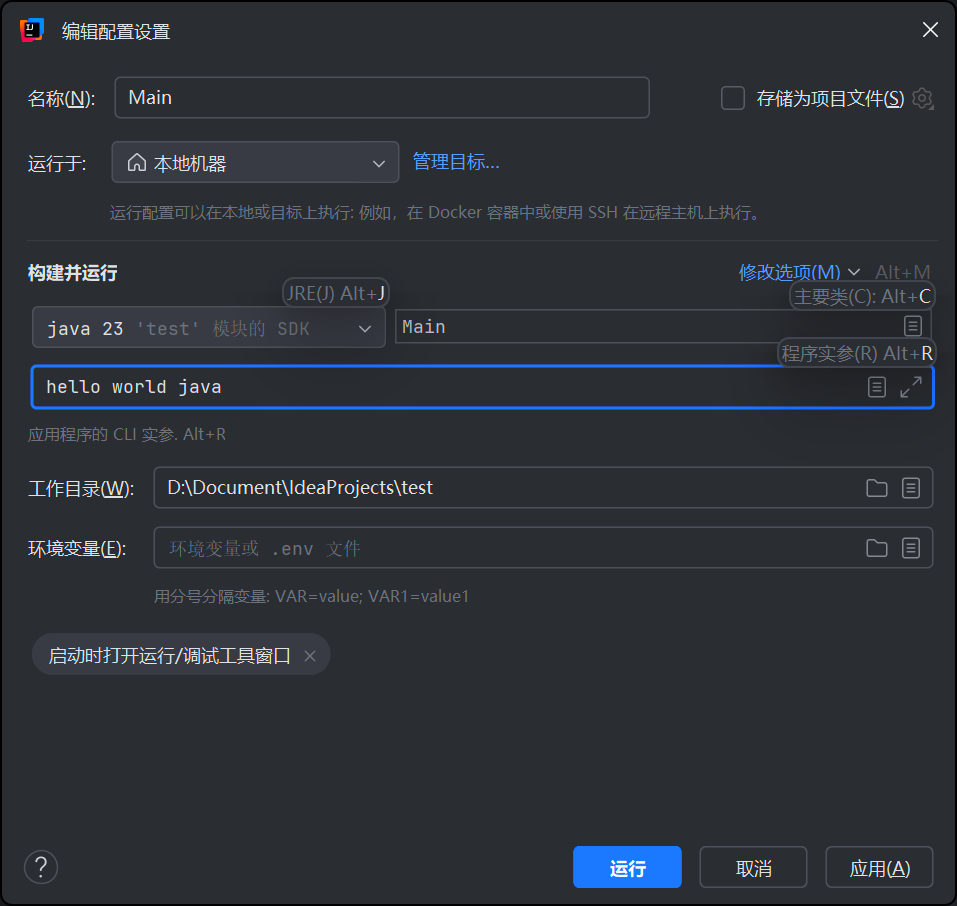Click the JRE(J) Alt+J hint label
Screen dimensions: 957x906
(336, 293)
